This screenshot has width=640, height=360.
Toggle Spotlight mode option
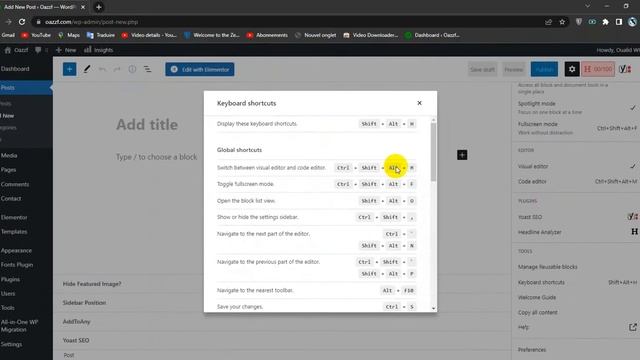[576, 107]
